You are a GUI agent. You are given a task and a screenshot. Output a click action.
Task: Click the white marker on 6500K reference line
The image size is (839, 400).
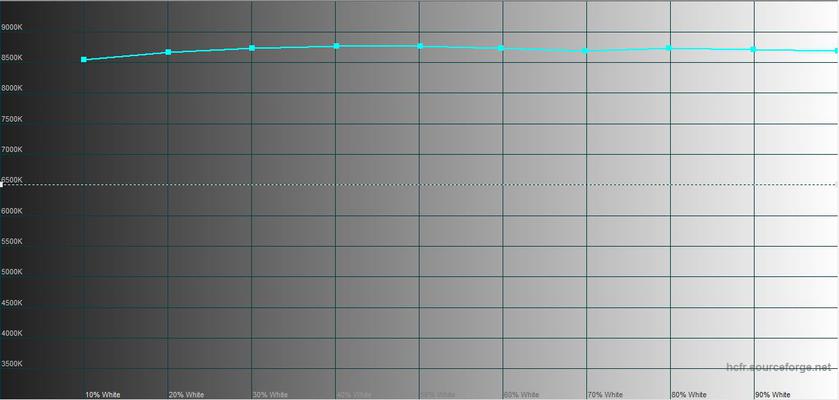[x=2, y=185]
